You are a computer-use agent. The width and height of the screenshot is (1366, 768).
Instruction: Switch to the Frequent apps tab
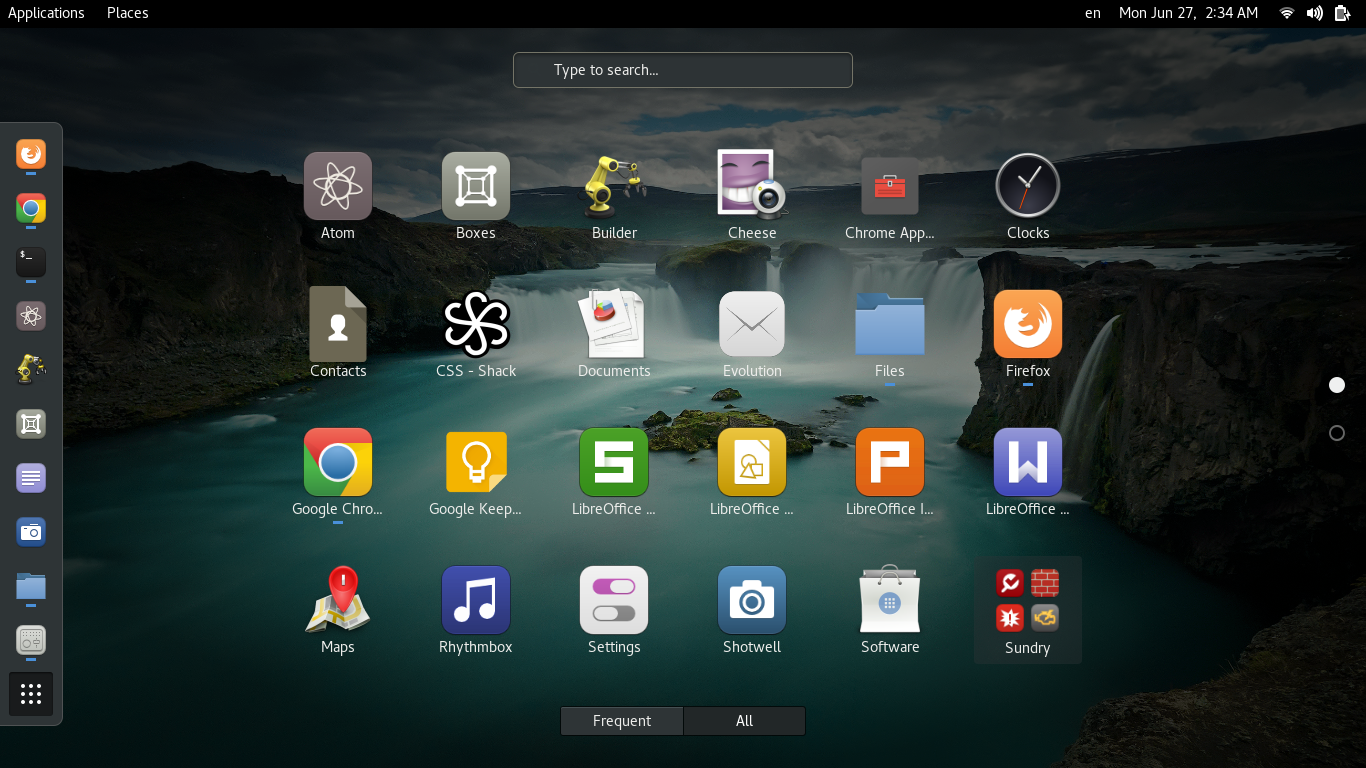[x=621, y=720]
